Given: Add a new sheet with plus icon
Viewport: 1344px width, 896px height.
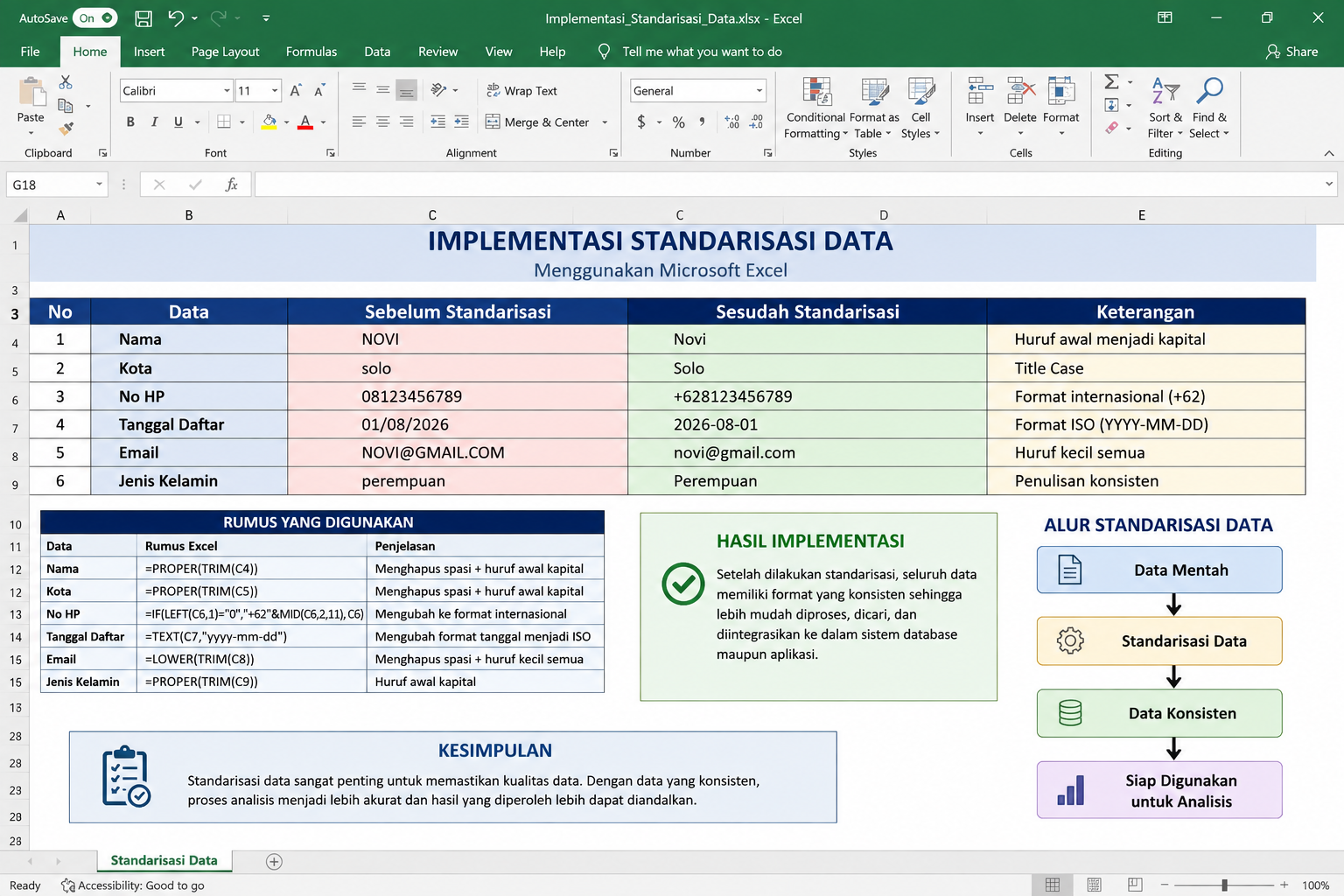Looking at the screenshot, I should [274, 862].
